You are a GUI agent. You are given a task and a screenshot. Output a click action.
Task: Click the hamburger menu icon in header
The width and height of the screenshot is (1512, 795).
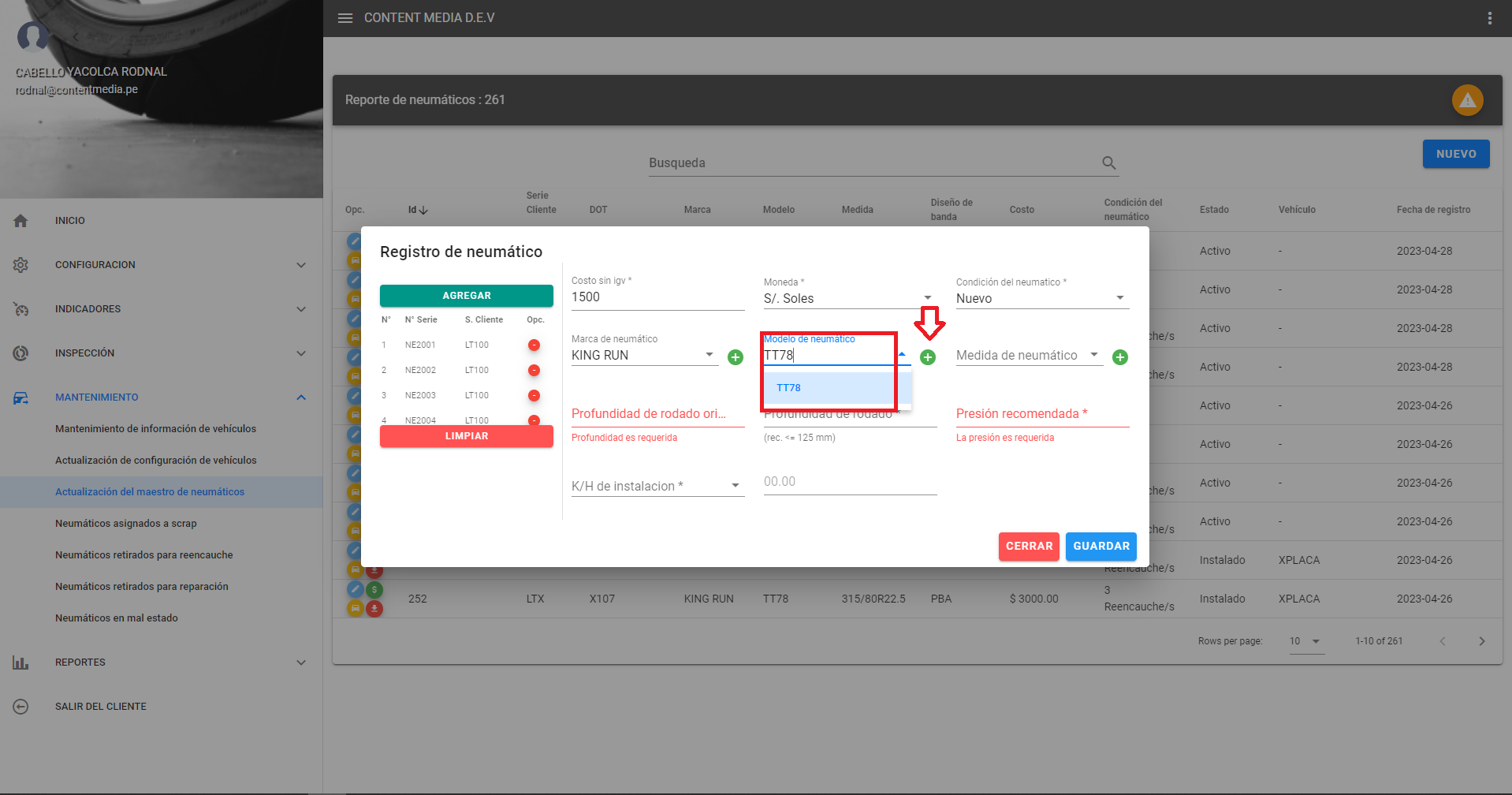pyautogui.click(x=345, y=18)
